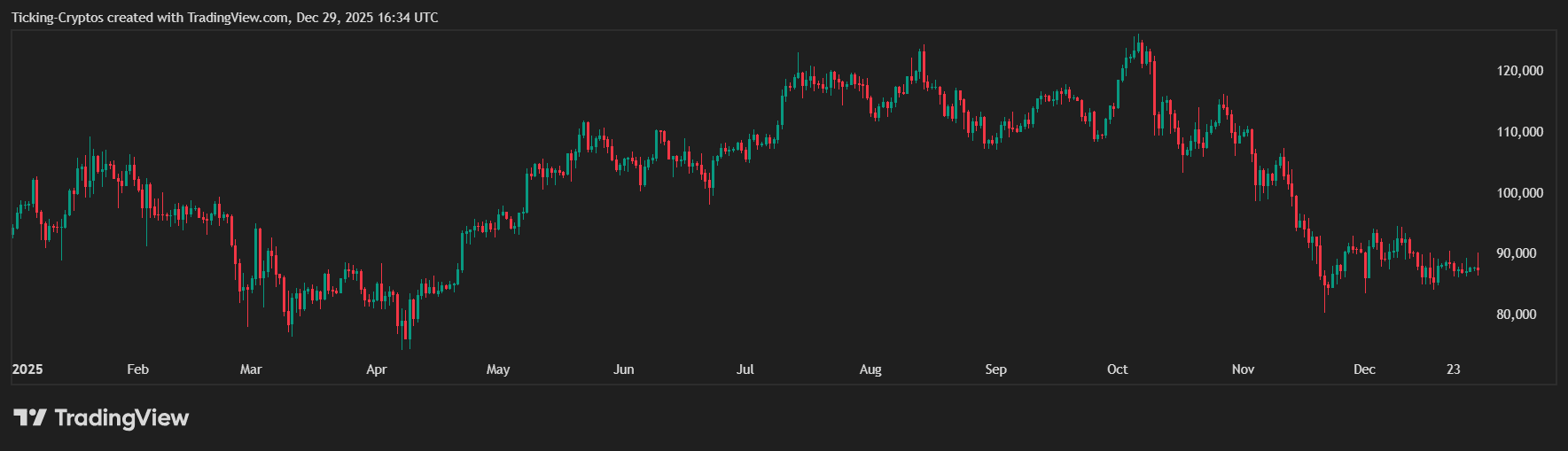Click the Mar time axis label
This screenshot has width=1568, height=451.
[x=251, y=369]
